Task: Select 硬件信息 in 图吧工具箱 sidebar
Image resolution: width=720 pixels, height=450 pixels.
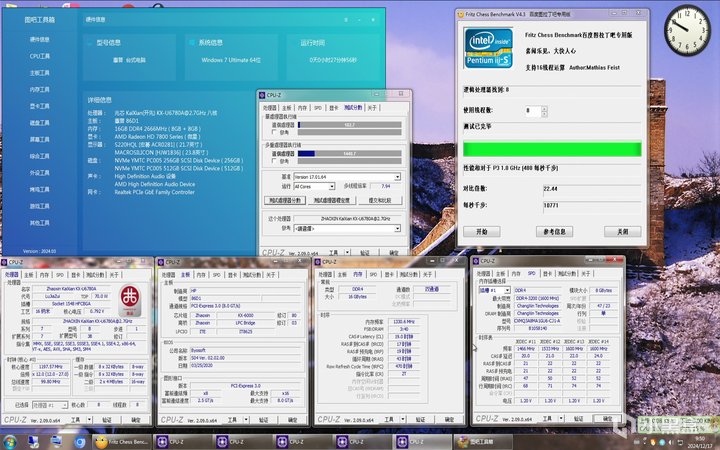Action: point(39,39)
